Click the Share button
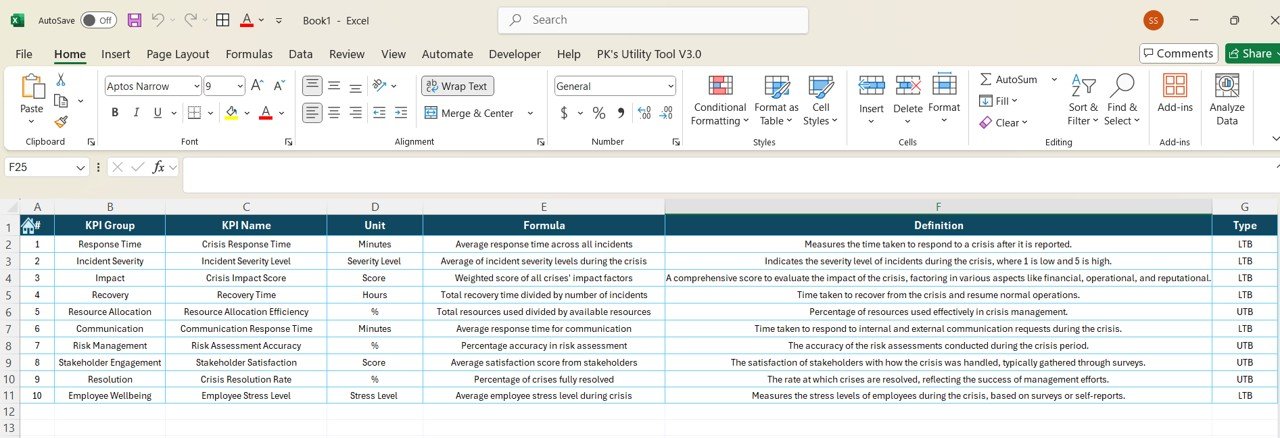This screenshot has width=1280, height=438. [1252, 53]
